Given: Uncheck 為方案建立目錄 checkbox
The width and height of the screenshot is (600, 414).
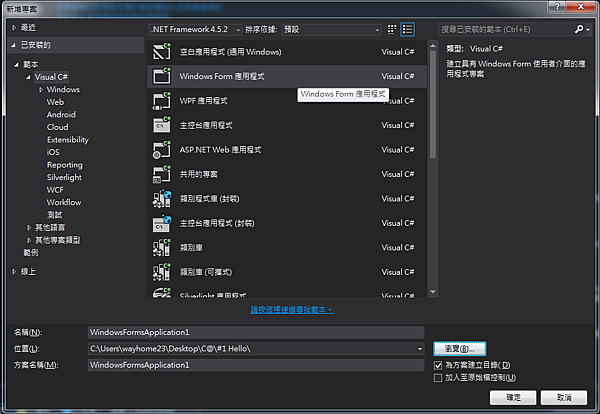Looking at the screenshot, I should [438, 365].
